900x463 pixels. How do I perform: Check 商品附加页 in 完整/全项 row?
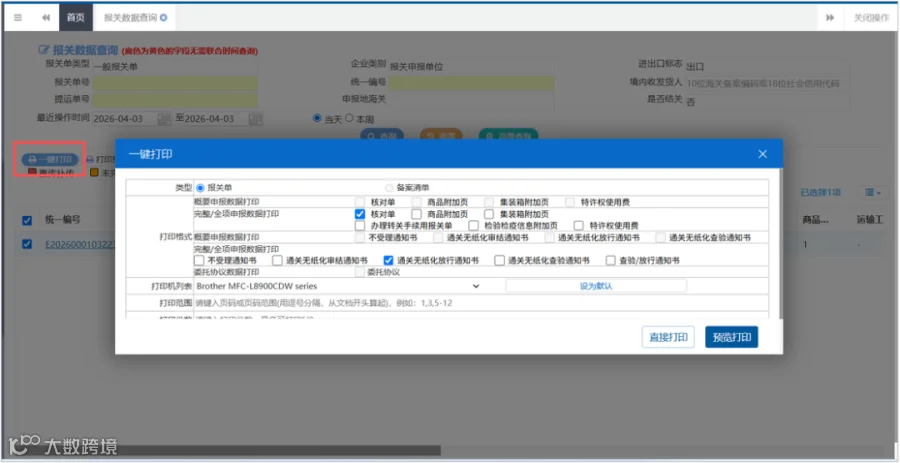coord(417,214)
